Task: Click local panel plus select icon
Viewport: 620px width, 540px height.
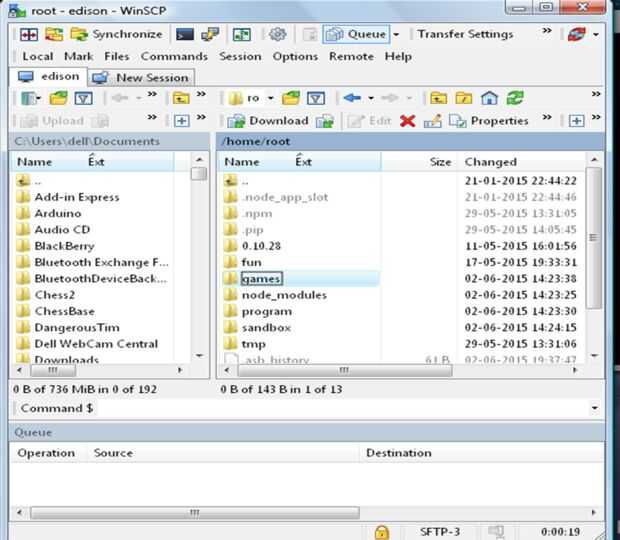Action: [181, 121]
